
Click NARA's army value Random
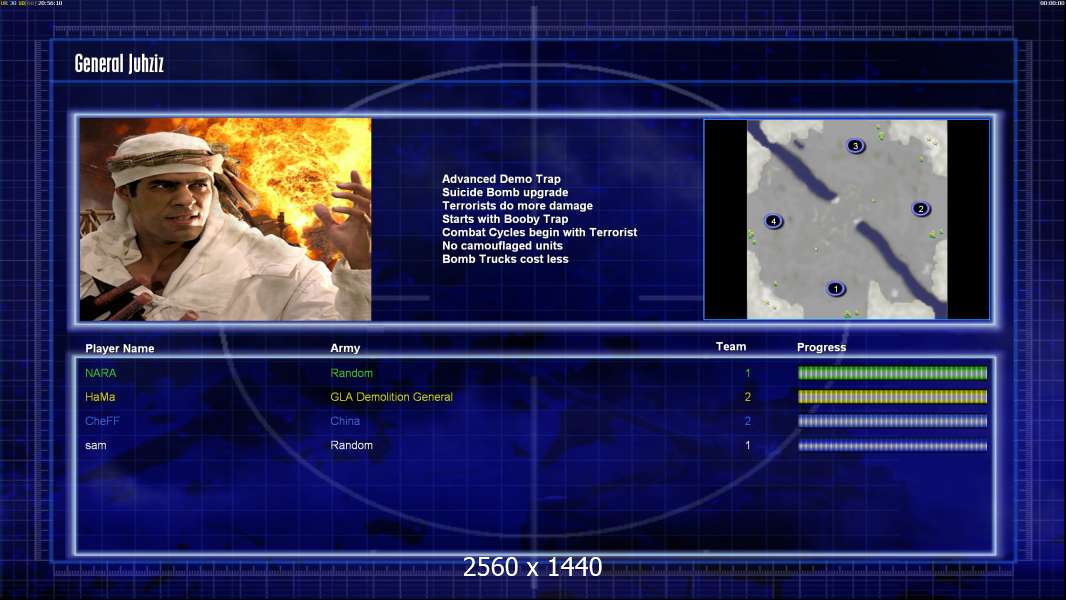[x=351, y=373]
